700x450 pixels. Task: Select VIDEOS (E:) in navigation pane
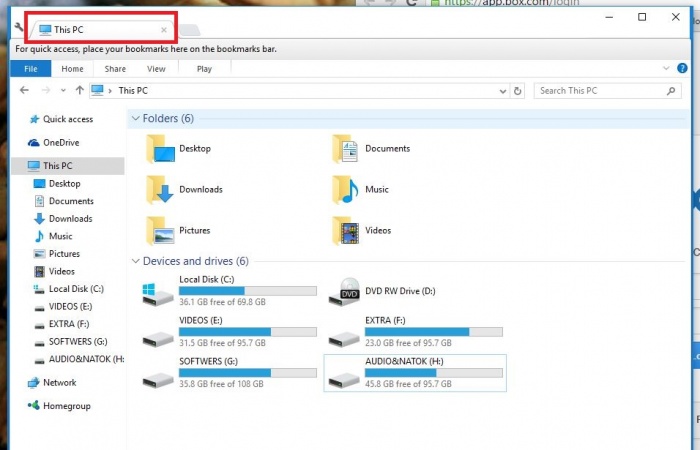63,307
